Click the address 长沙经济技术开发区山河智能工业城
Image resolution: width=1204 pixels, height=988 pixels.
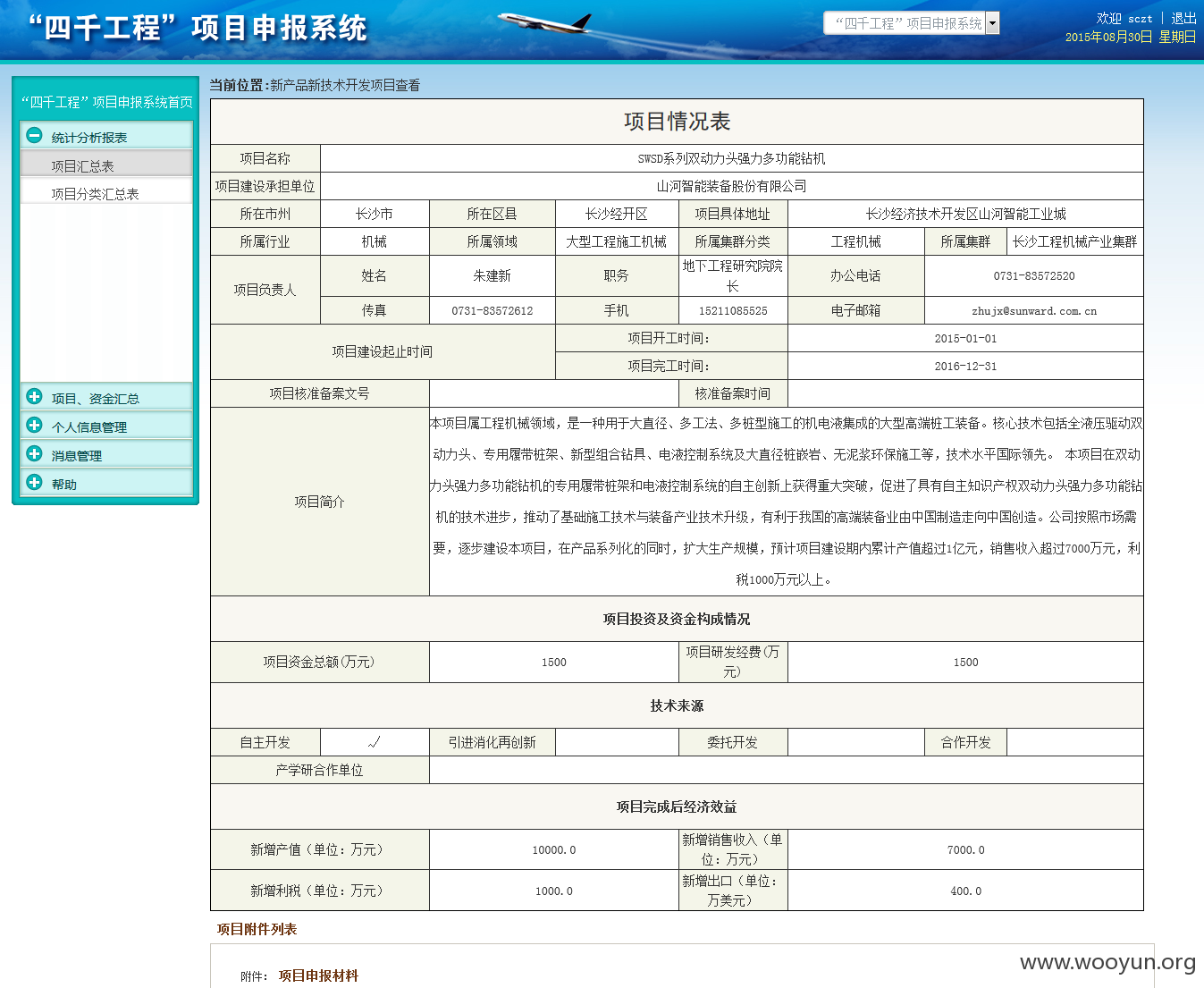(965, 214)
